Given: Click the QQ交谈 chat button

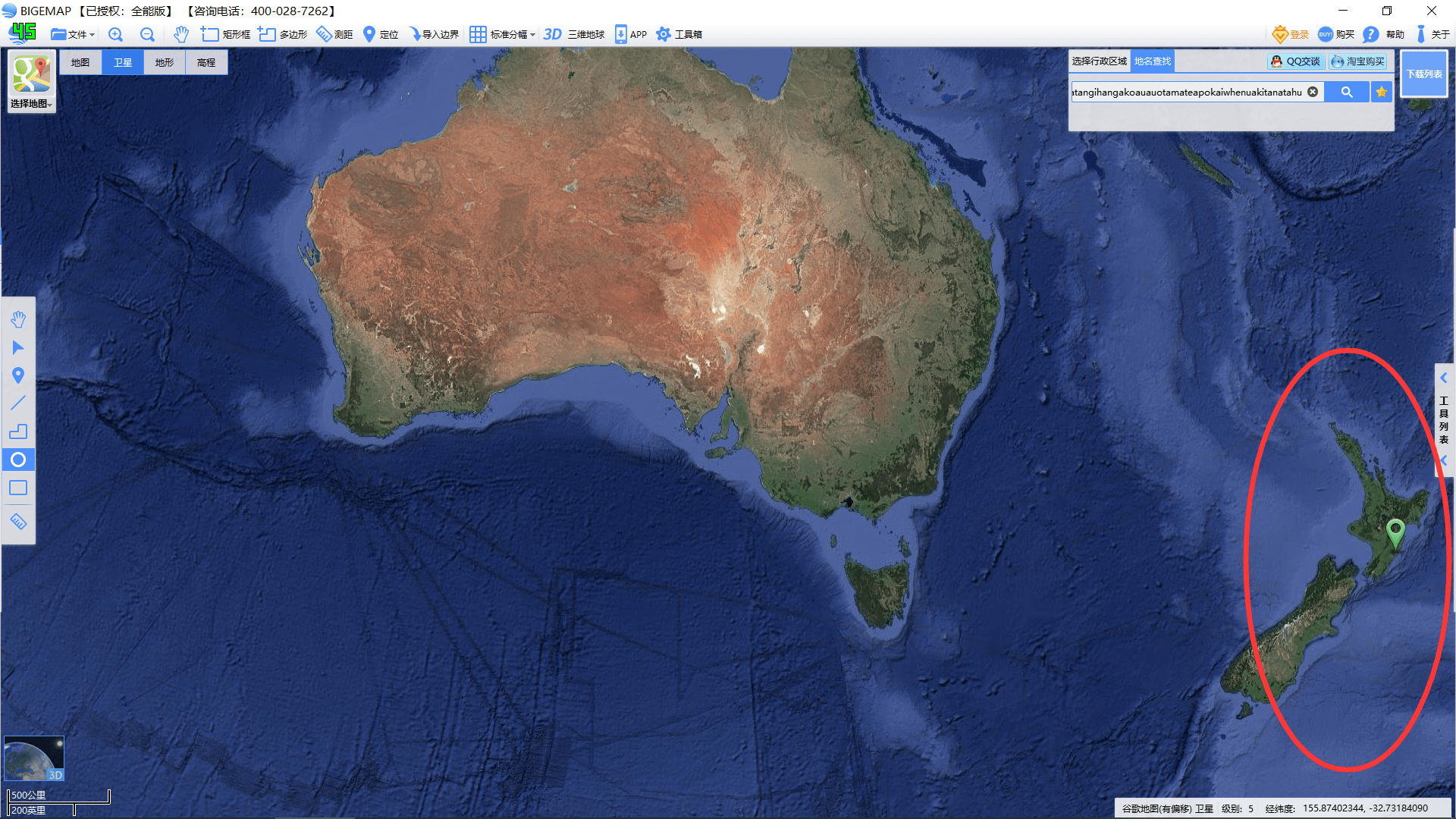Looking at the screenshot, I should (1296, 61).
